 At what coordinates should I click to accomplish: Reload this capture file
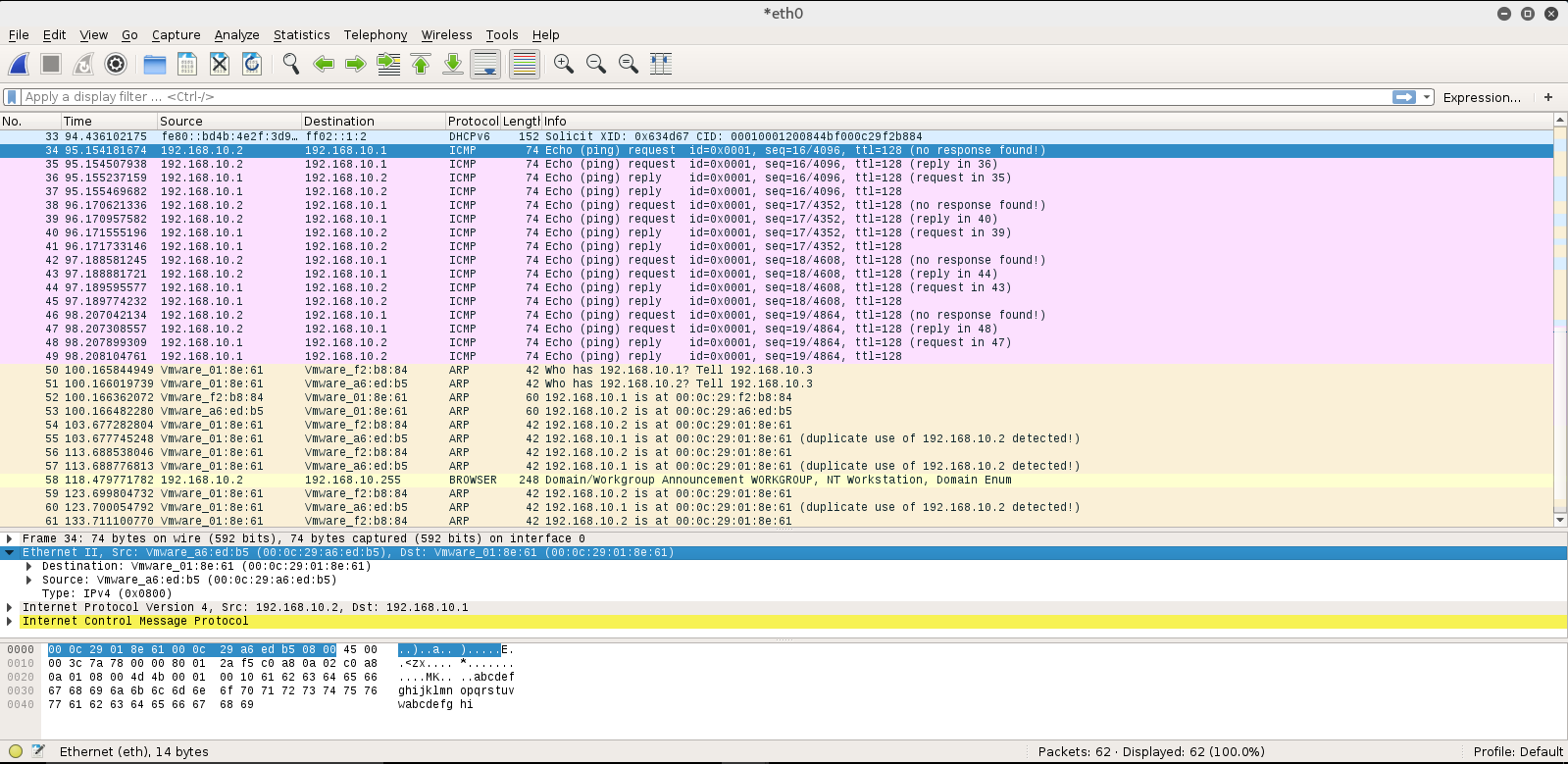pyautogui.click(x=252, y=64)
